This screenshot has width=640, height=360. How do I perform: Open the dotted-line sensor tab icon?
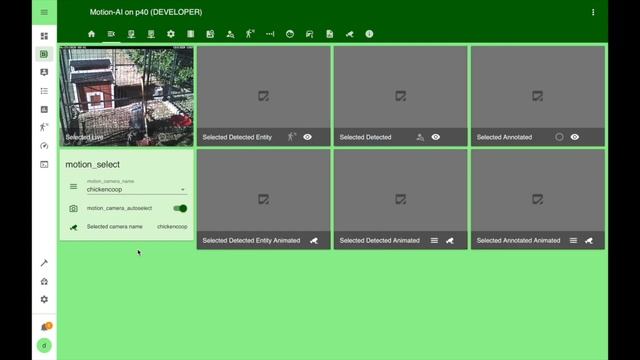click(x=270, y=34)
